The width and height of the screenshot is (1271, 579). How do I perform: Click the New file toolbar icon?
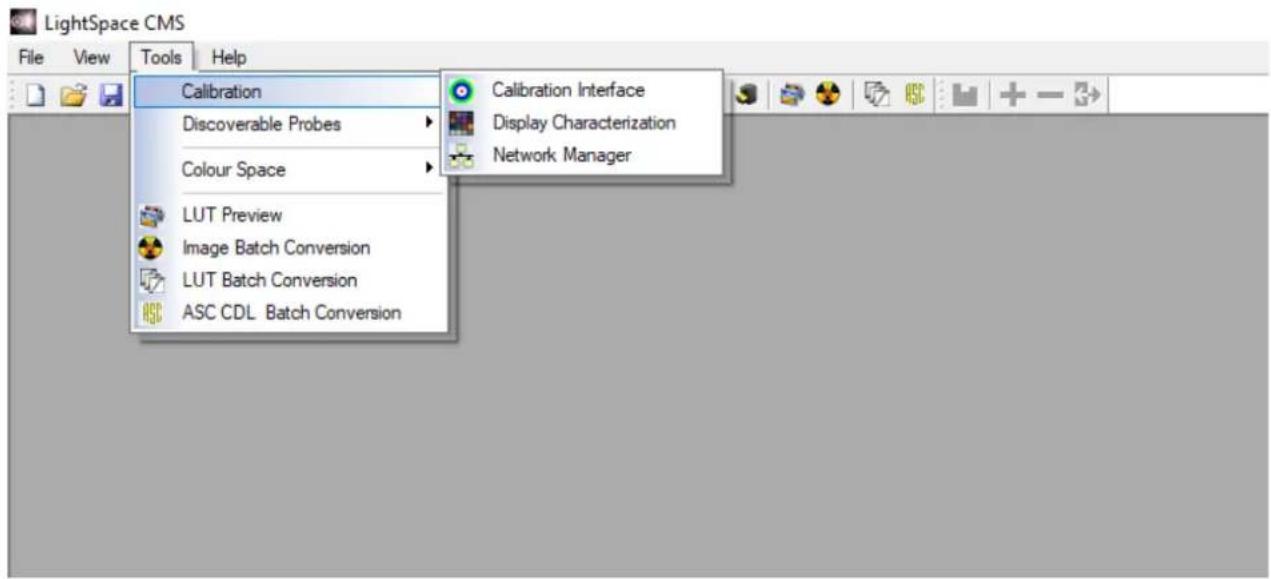click(x=34, y=94)
